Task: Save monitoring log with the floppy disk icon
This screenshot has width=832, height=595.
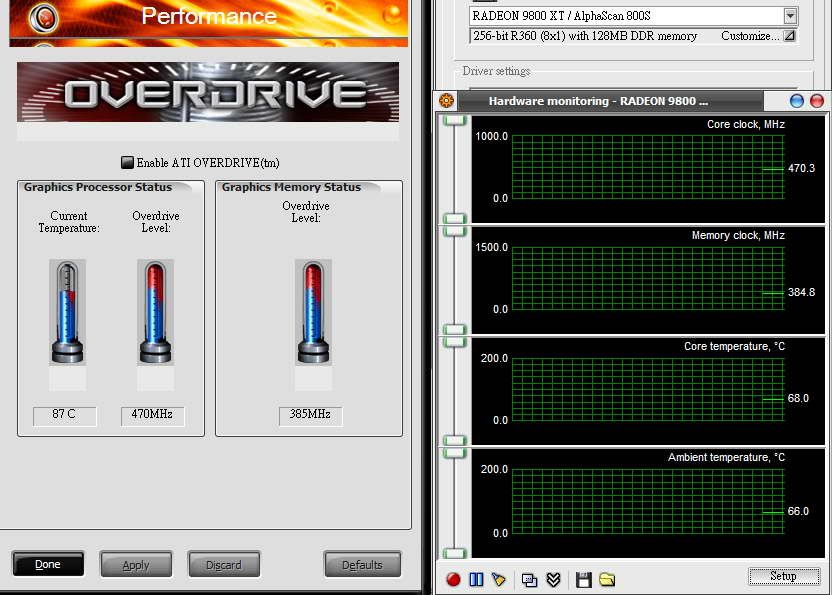Action: coord(583,580)
